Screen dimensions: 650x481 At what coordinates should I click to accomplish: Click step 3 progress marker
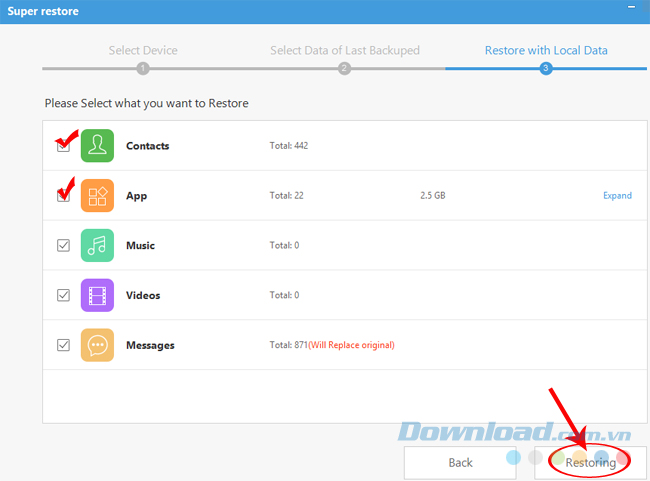pyautogui.click(x=545, y=68)
